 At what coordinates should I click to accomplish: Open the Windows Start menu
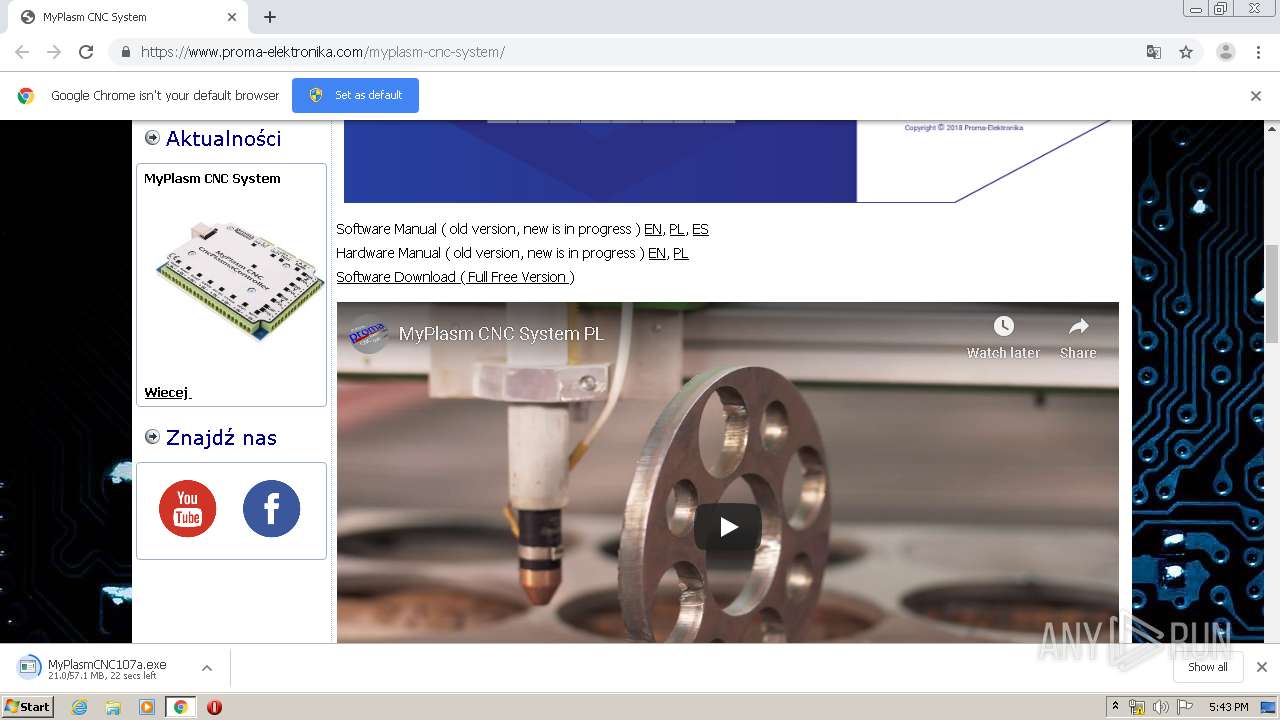coord(28,707)
